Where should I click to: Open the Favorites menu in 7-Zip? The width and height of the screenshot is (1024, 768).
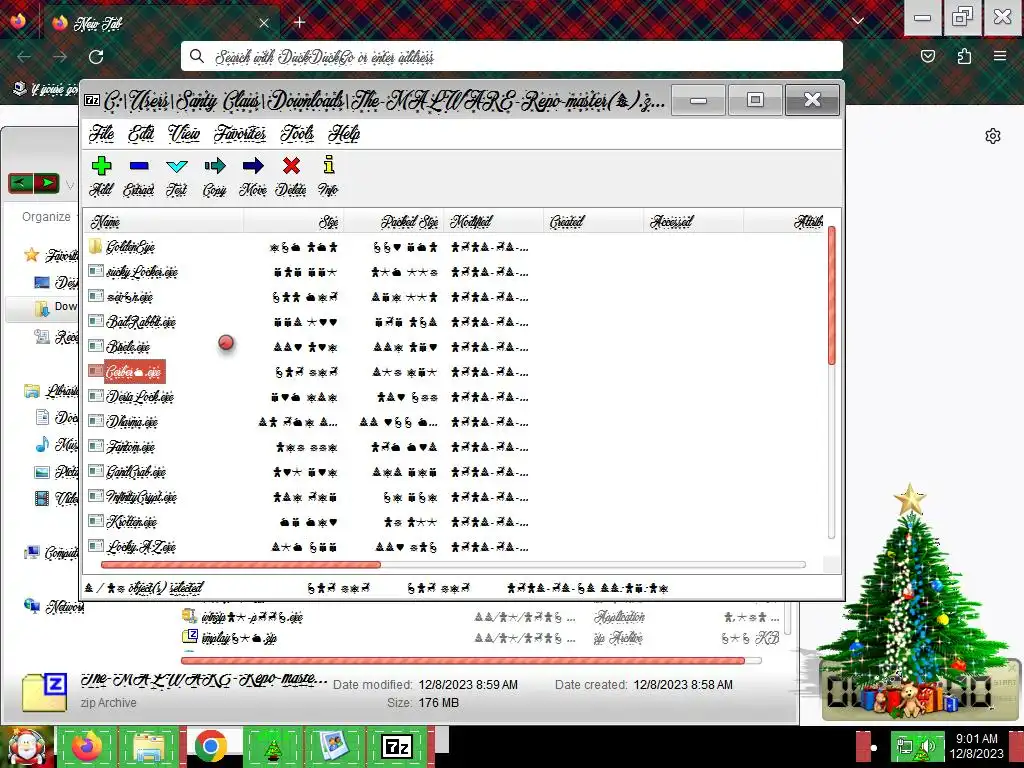point(240,133)
